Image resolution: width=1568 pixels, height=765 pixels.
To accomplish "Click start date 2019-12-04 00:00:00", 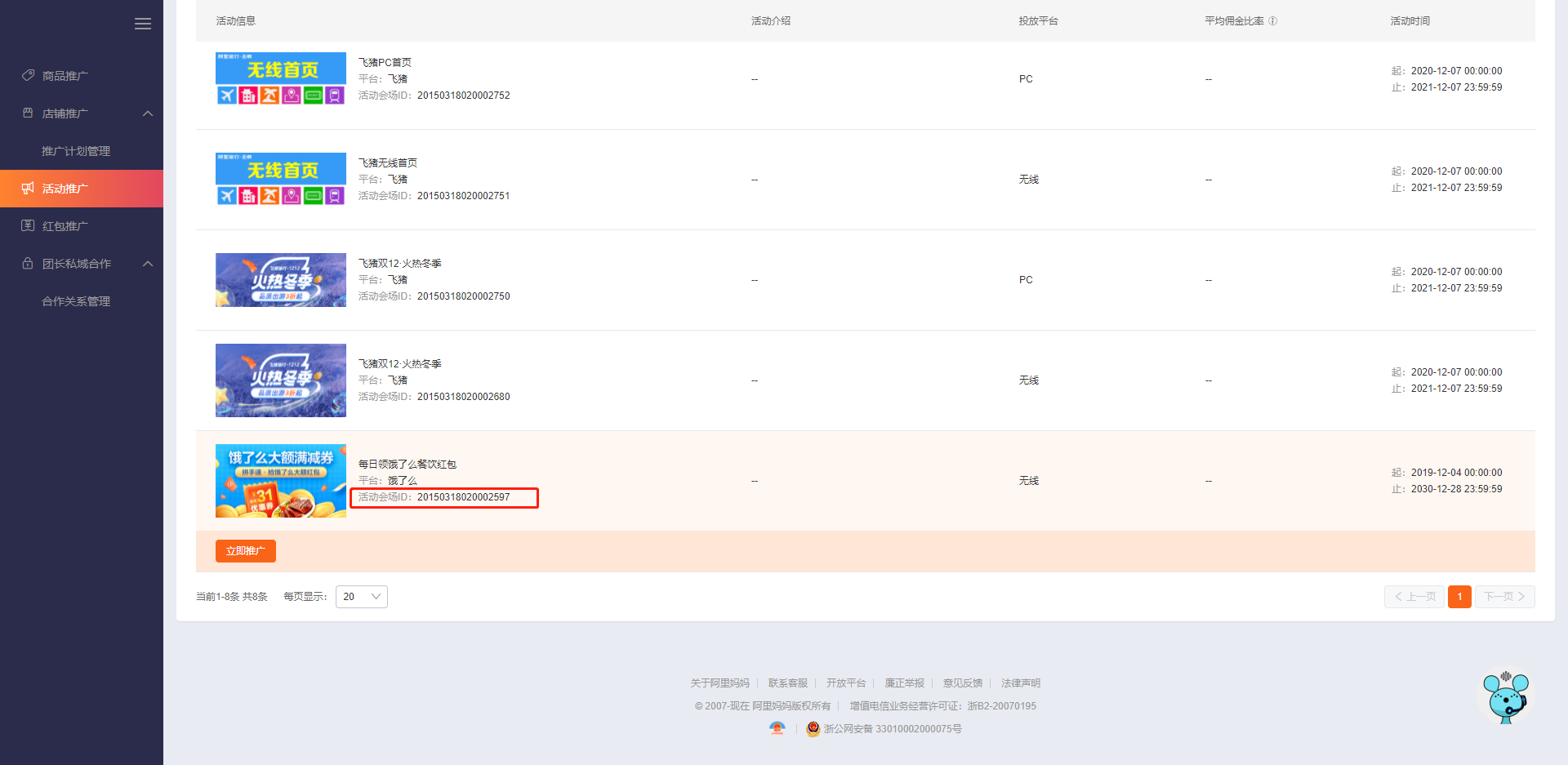I will 1456,473.
